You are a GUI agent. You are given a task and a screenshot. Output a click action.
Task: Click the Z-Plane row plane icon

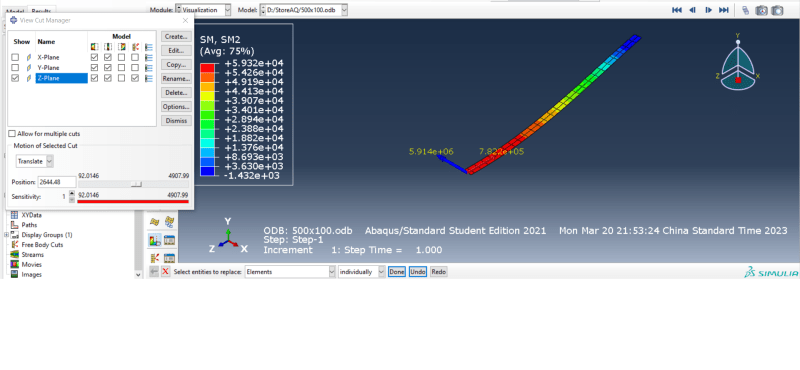29,78
